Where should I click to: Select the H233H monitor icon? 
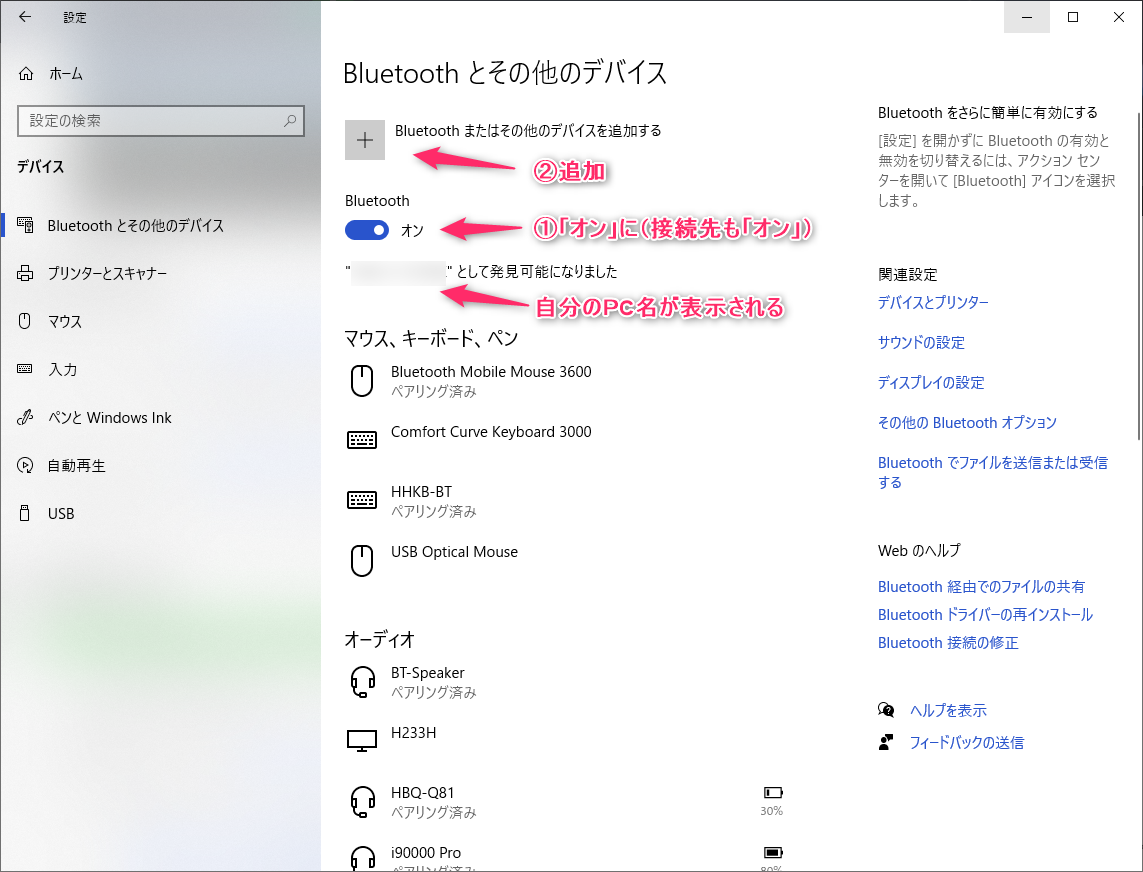click(362, 741)
